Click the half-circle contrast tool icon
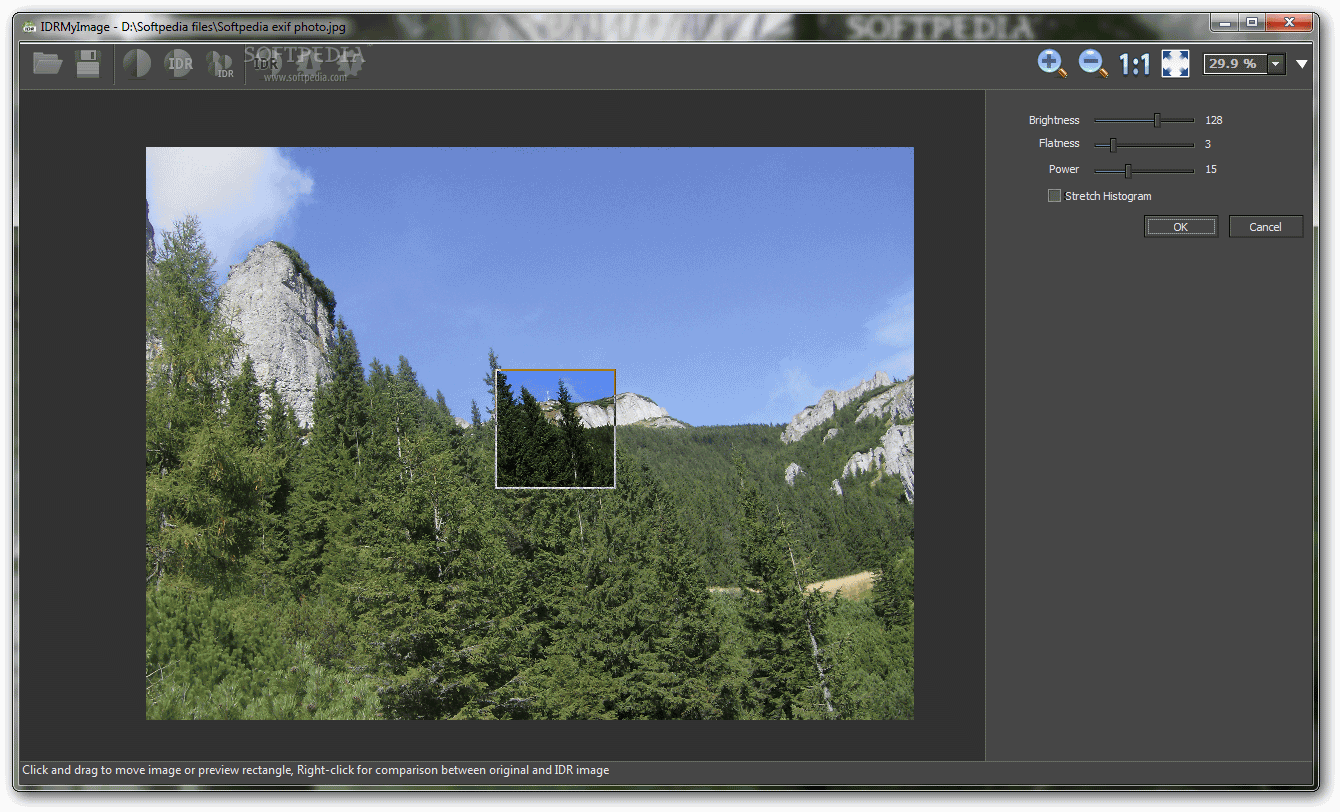1340x812 pixels. [136, 65]
